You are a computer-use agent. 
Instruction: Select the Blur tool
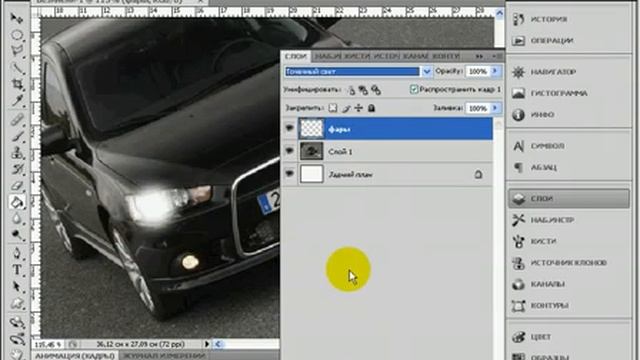click(x=17, y=219)
